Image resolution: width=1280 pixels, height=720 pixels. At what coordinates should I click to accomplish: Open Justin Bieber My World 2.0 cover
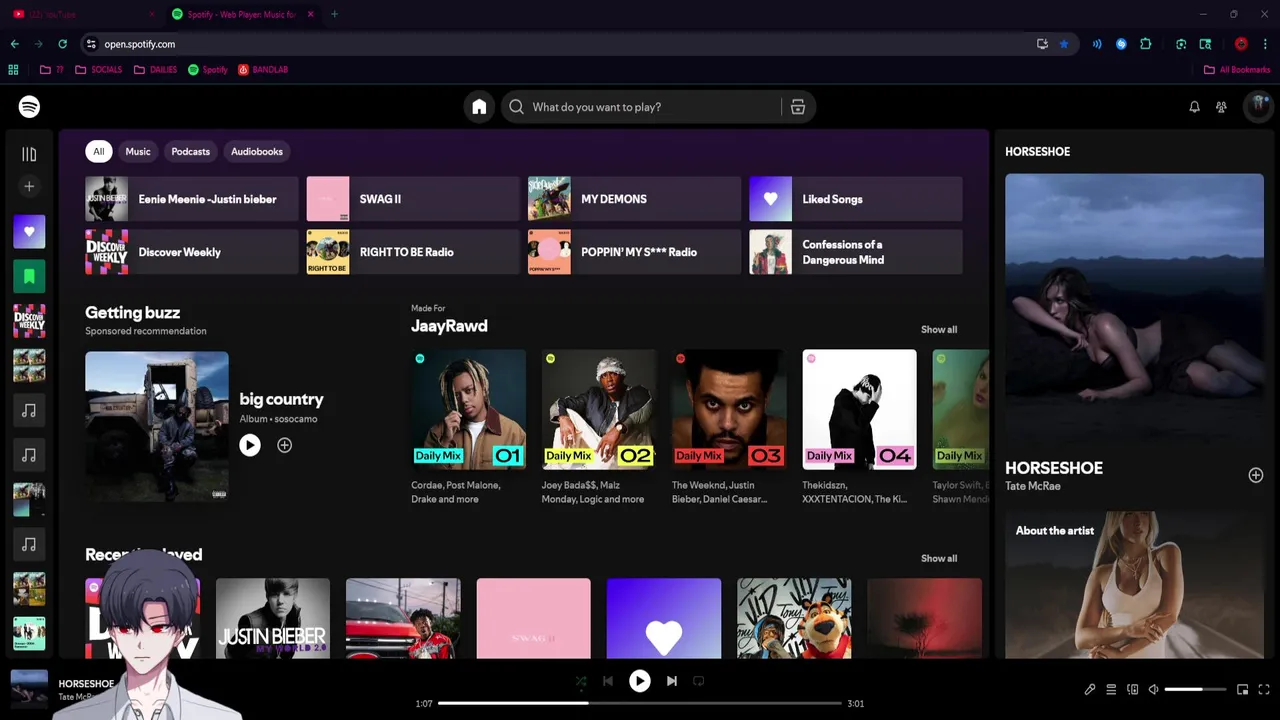(273, 618)
